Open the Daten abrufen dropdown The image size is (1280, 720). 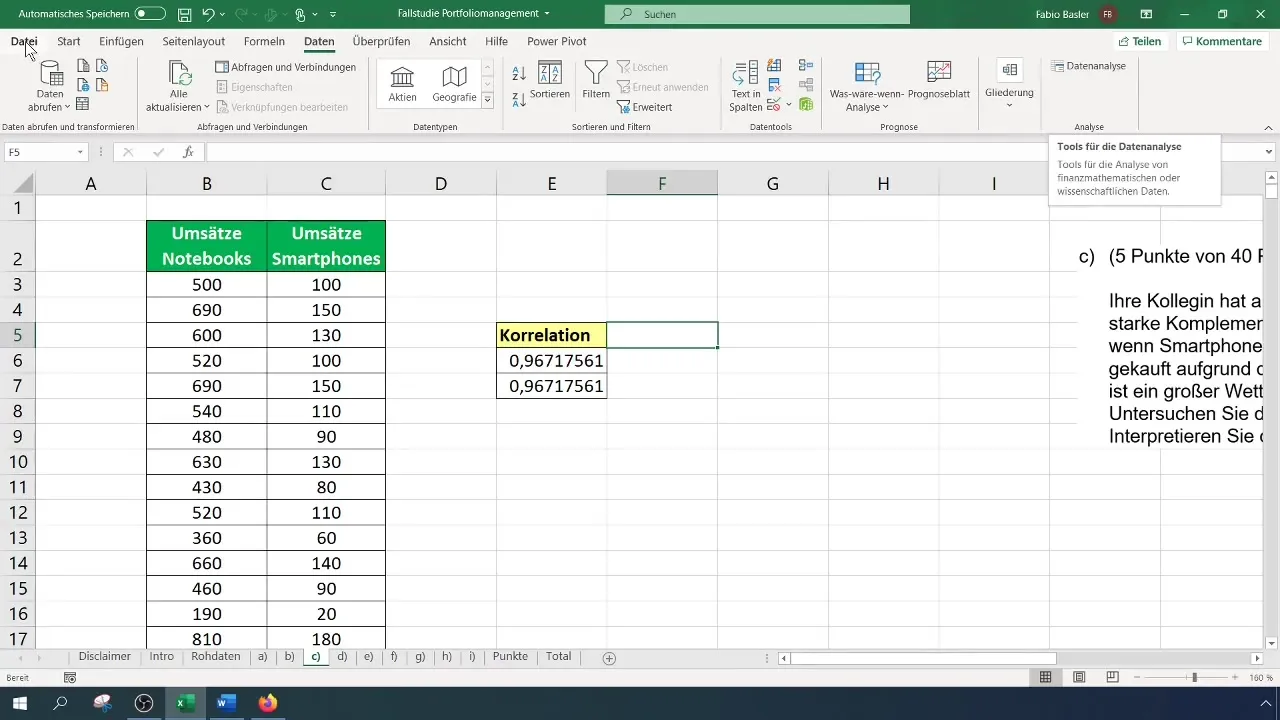[50, 88]
